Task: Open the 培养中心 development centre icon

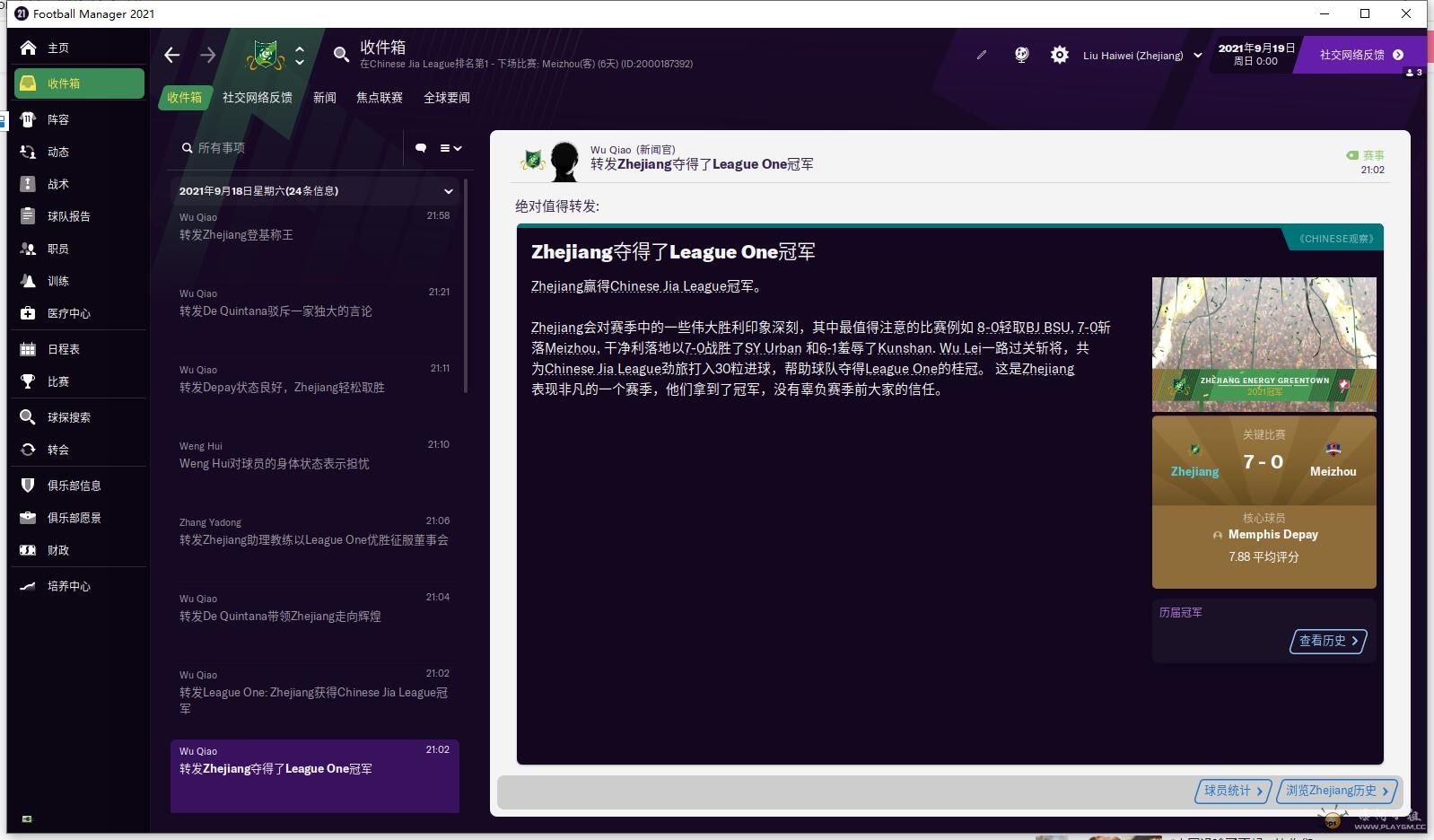Action: (28, 586)
